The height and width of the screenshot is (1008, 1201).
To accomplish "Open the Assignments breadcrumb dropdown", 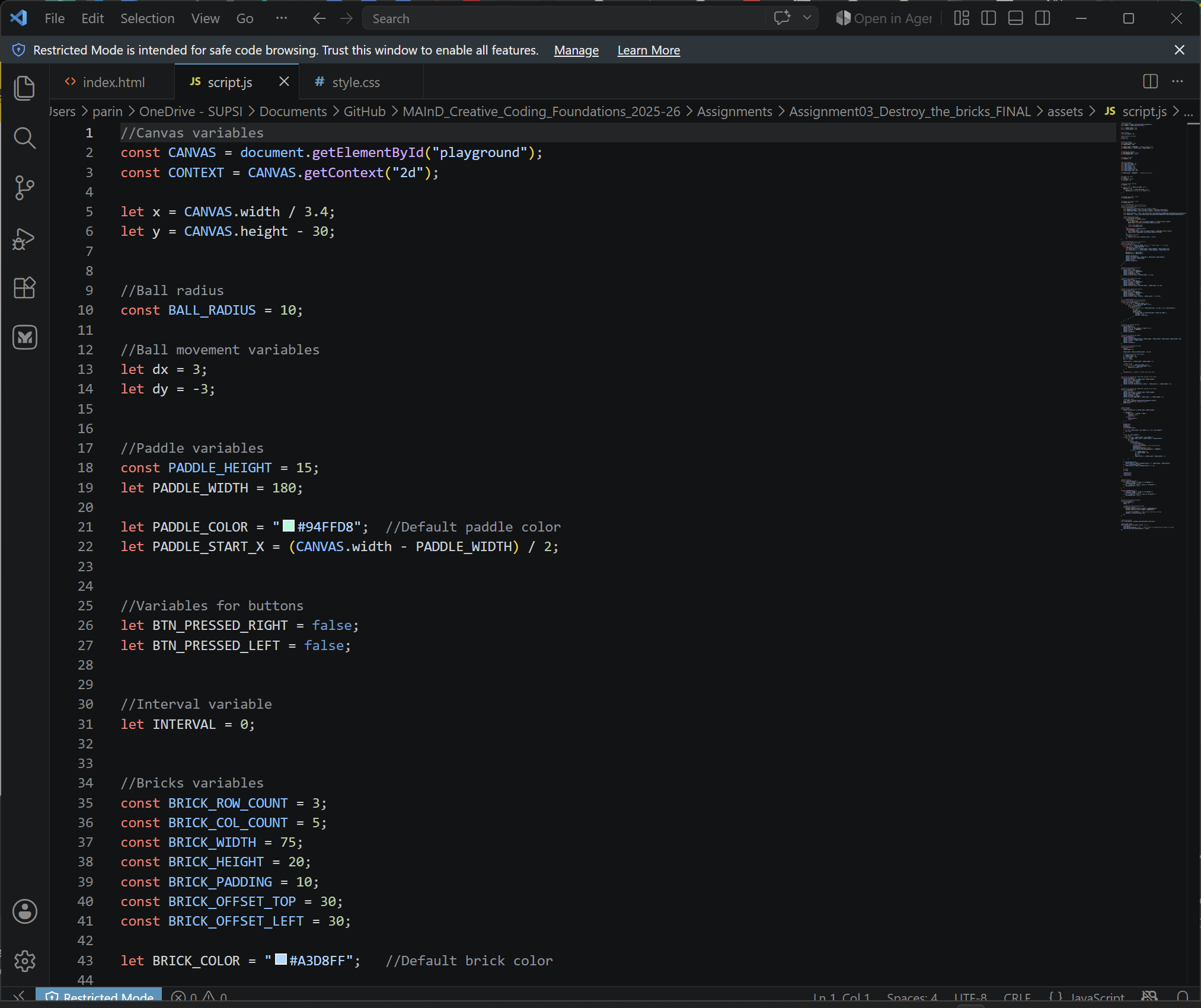I will point(734,111).
